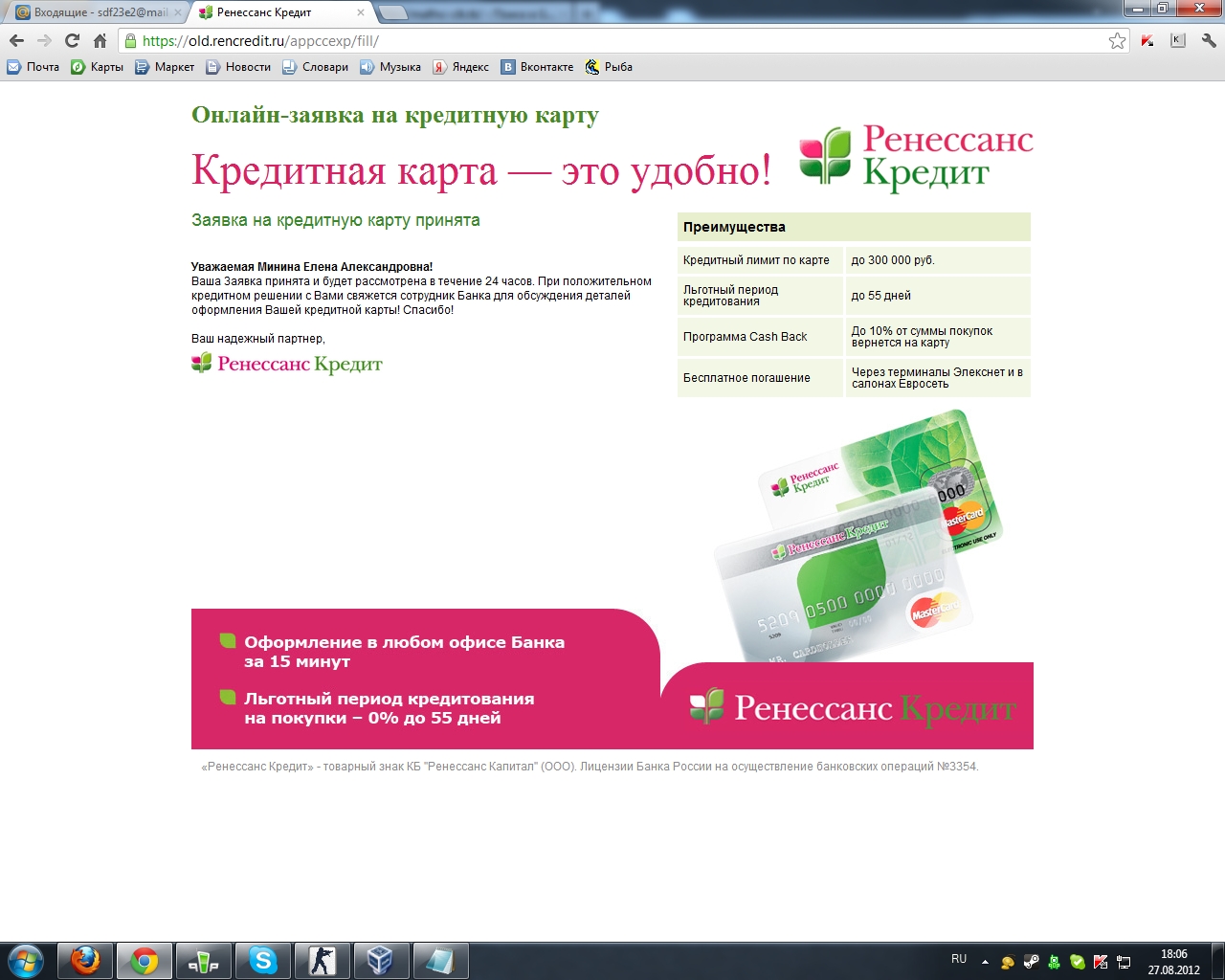
Task: Open the Вконтакте bookmark
Action: click(537, 67)
